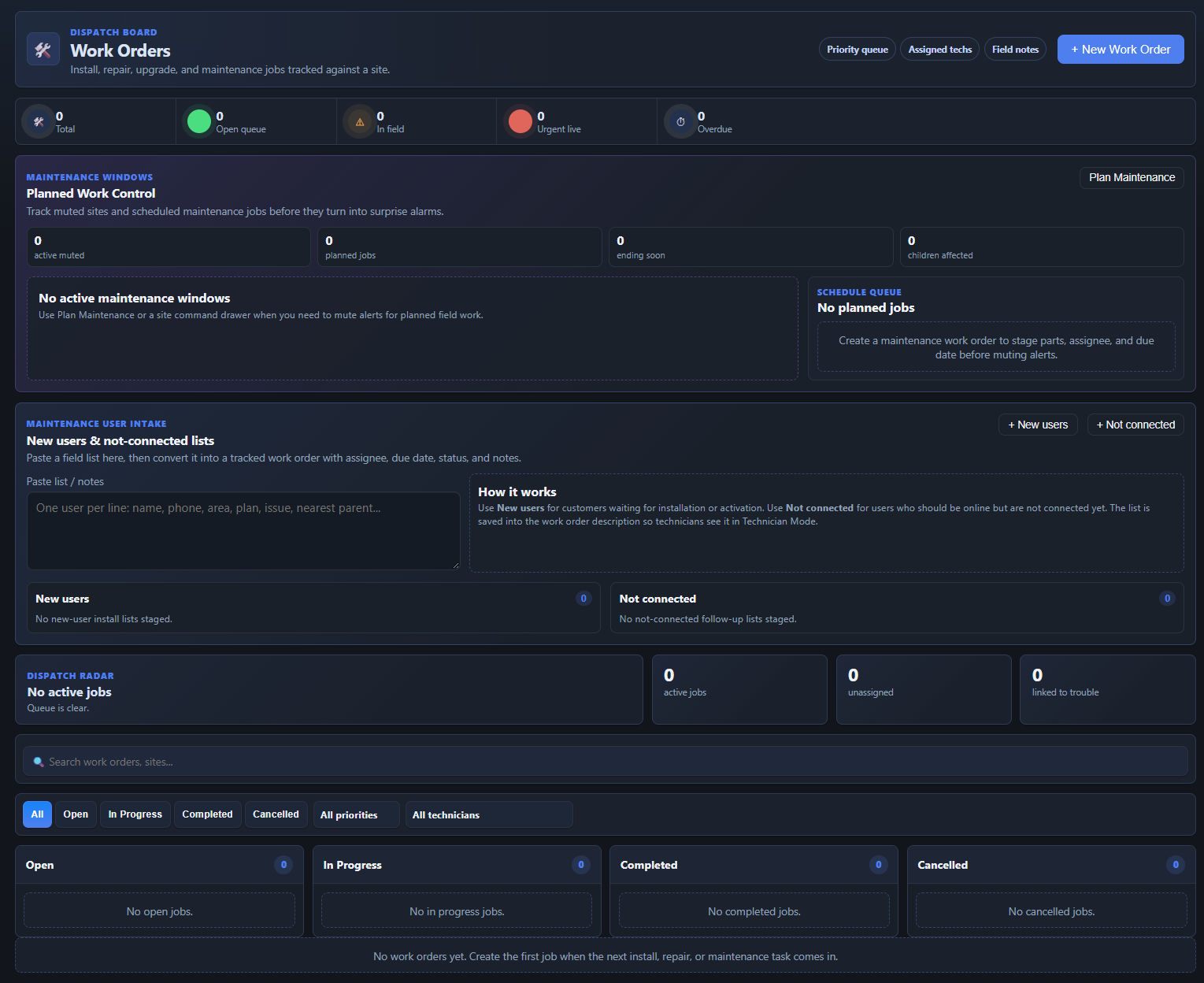Open the All priorities dropdown
This screenshot has height=983, width=1204.
[357, 814]
